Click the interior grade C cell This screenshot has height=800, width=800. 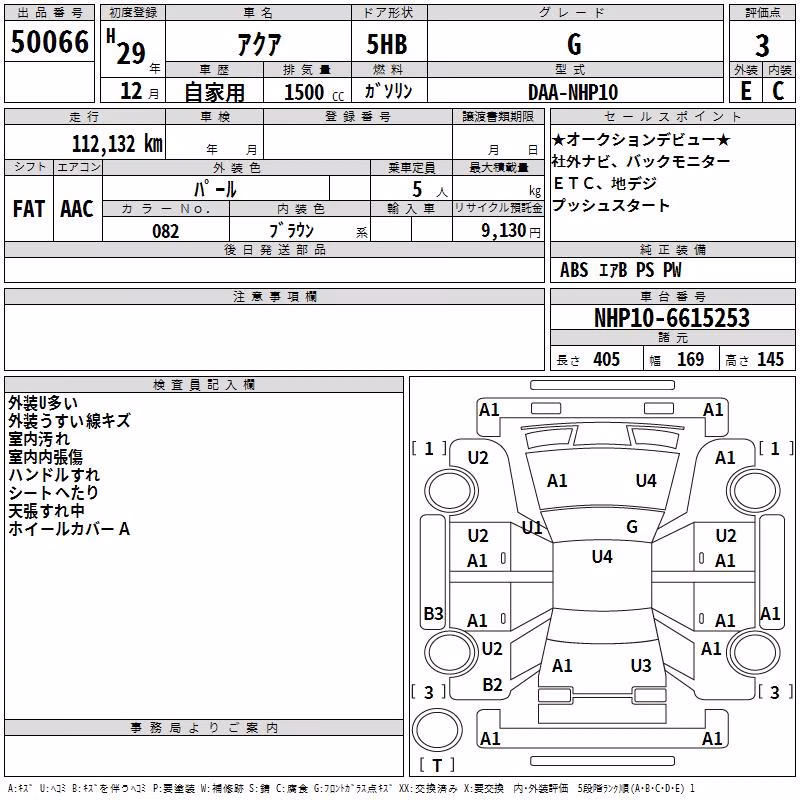(779, 91)
